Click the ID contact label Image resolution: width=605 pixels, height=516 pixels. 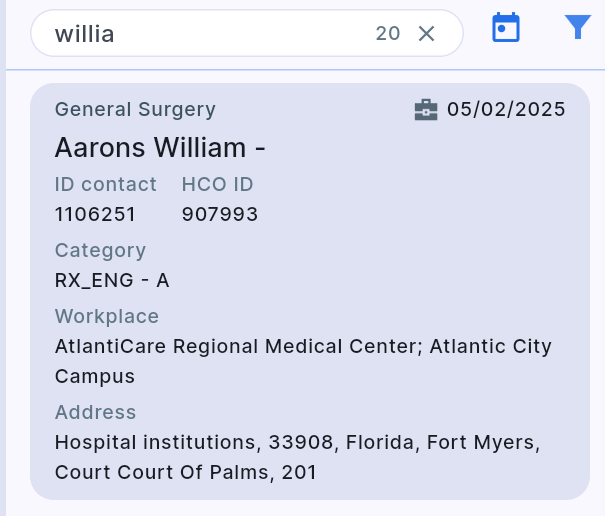[x=105, y=184]
